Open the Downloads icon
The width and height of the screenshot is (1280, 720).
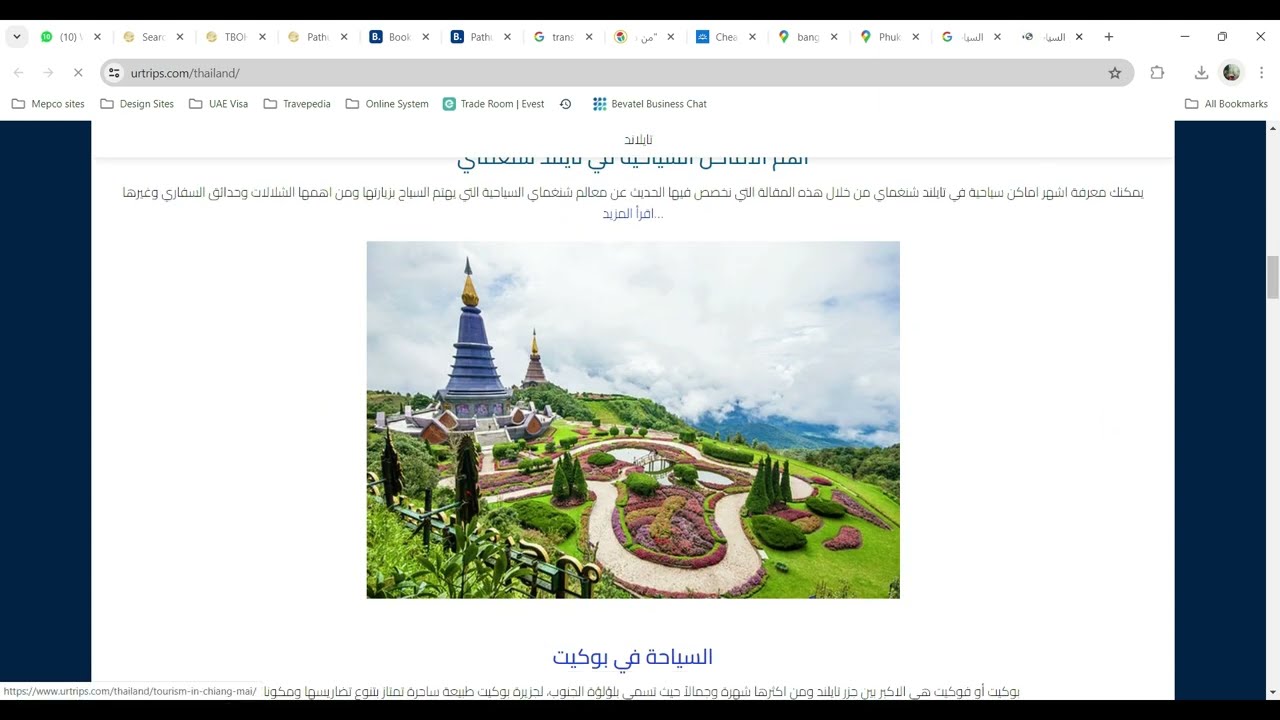click(x=1201, y=73)
